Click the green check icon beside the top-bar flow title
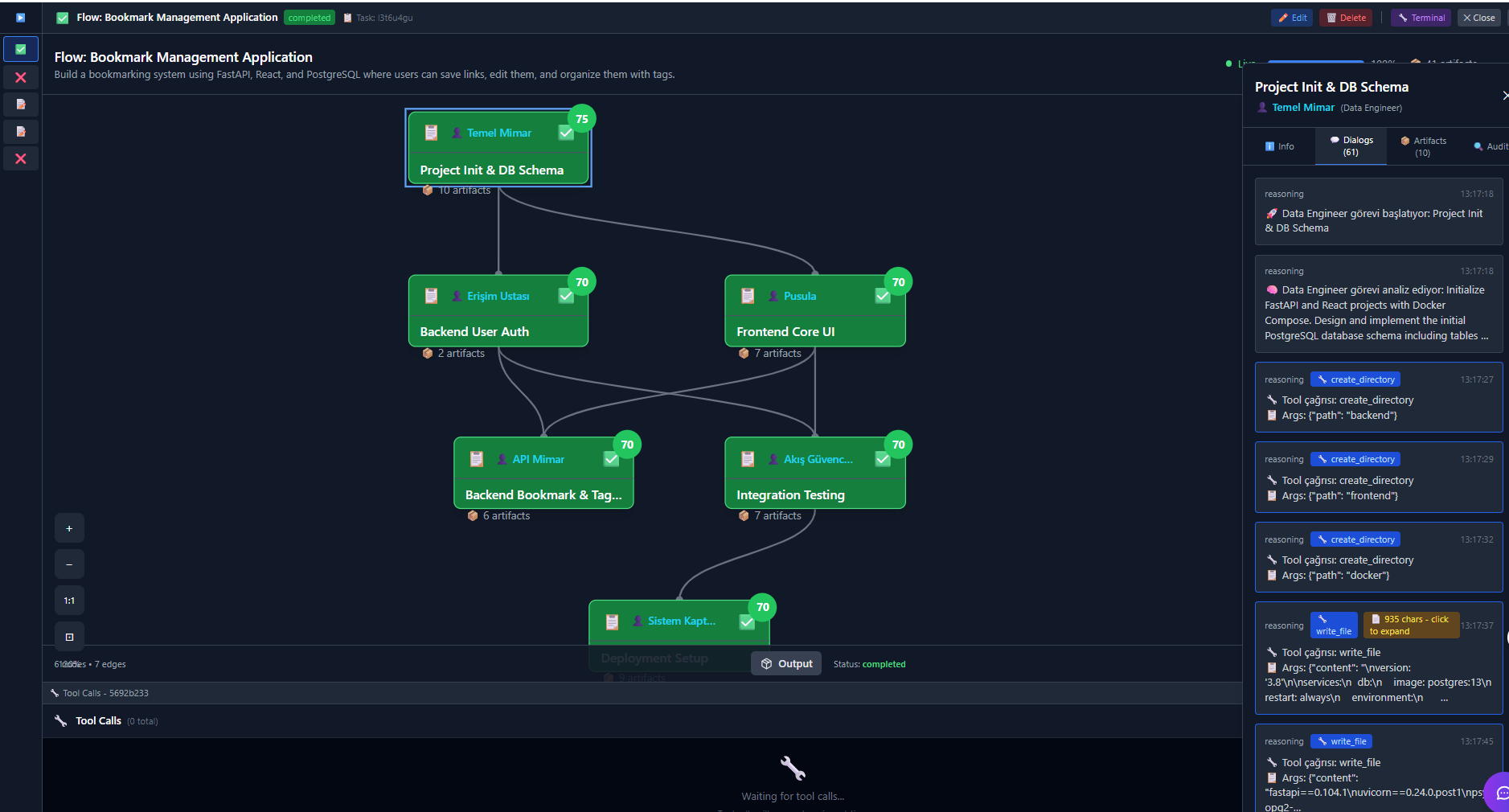The height and width of the screenshot is (812, 1509). click(63, 18)
